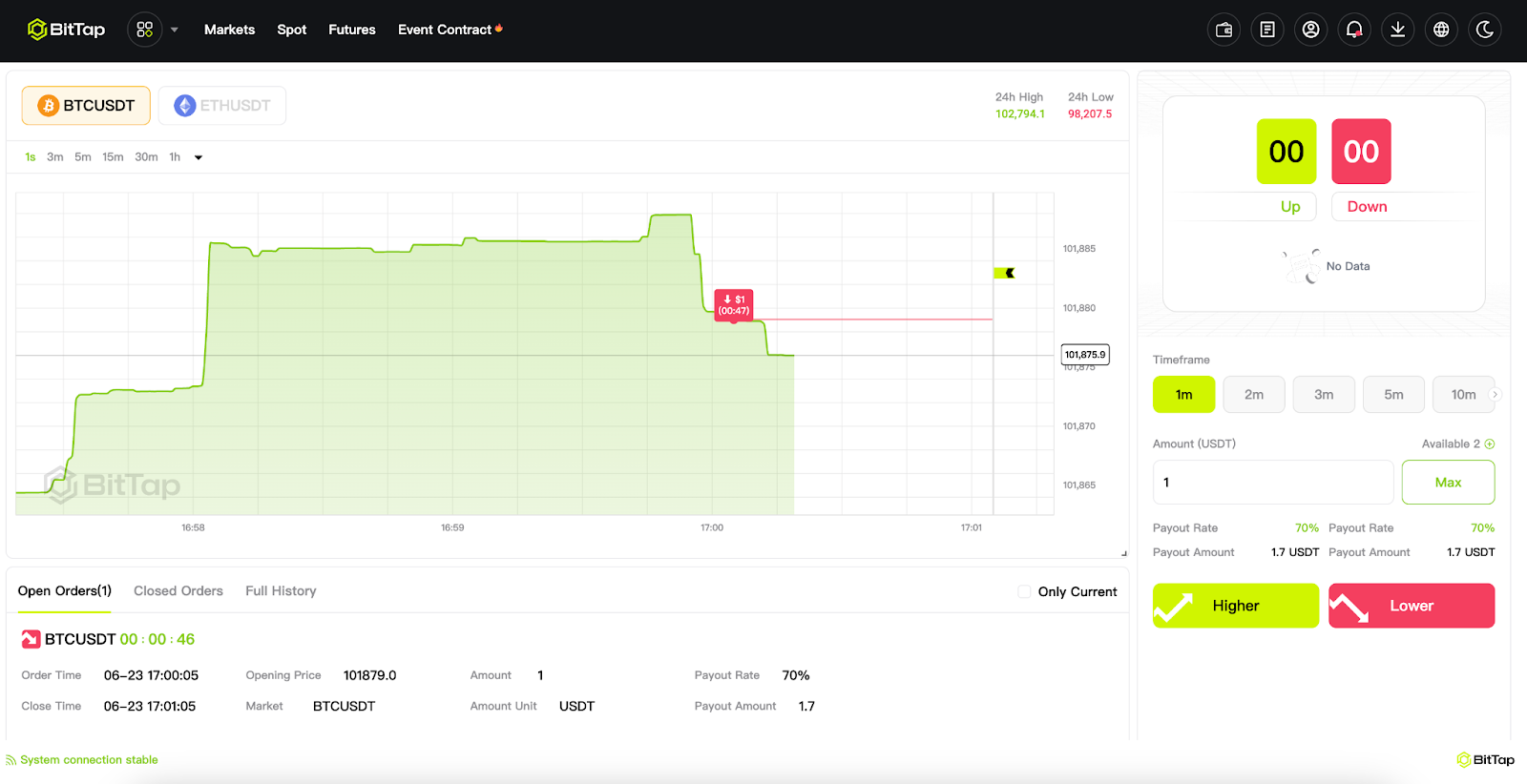Set chart interval to 1h
This screenshot has height=784, width=1527.
point(175,157)
